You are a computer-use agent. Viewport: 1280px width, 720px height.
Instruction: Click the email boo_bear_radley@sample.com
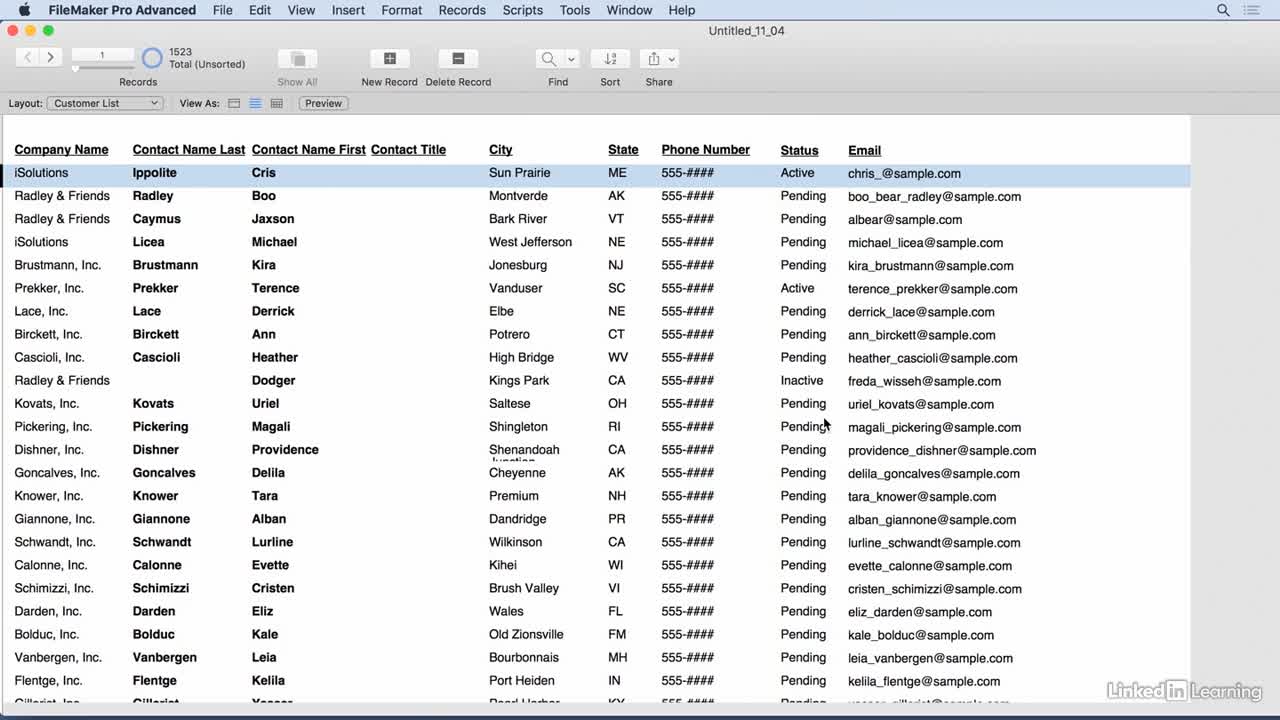935,197
